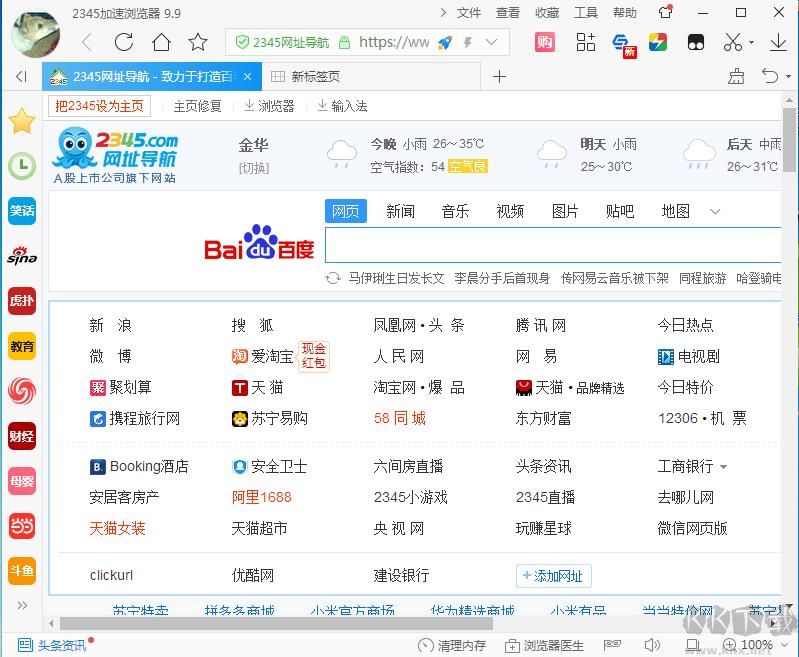
Task: Click the horizontal scrollbar thumb
Action: point(276,623)
